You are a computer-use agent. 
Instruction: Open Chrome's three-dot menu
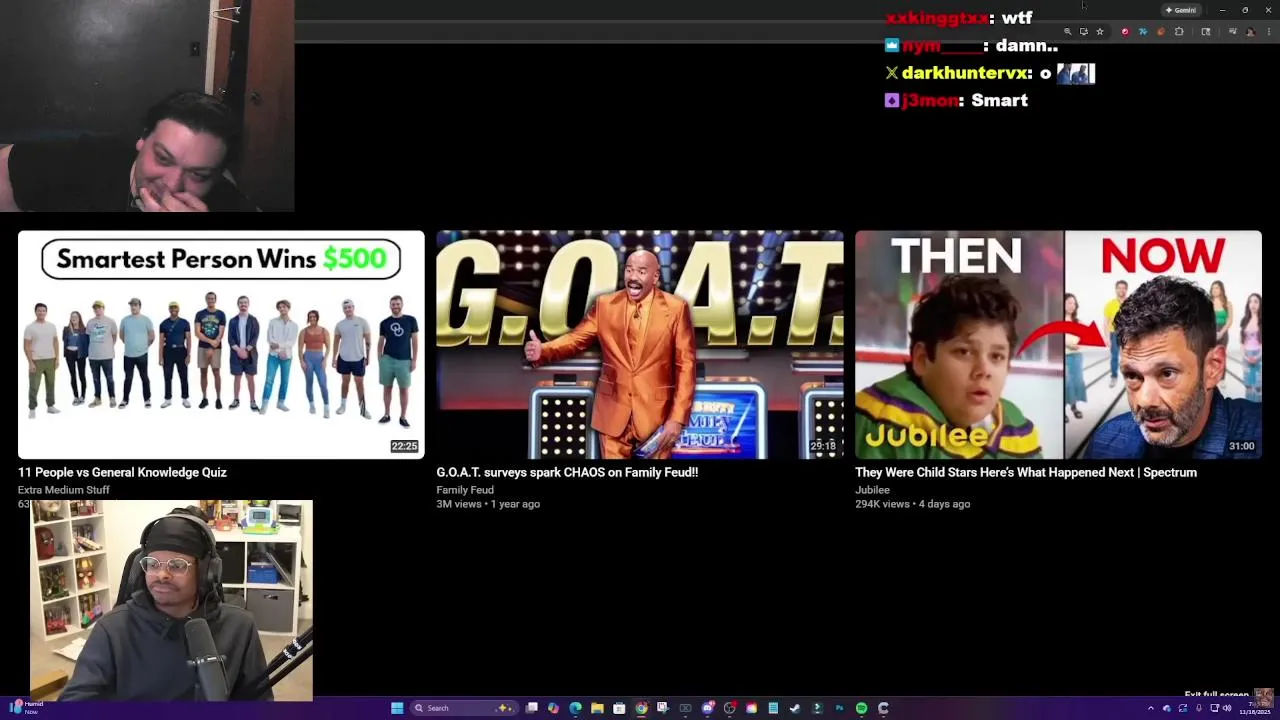tap(1269, 32)
